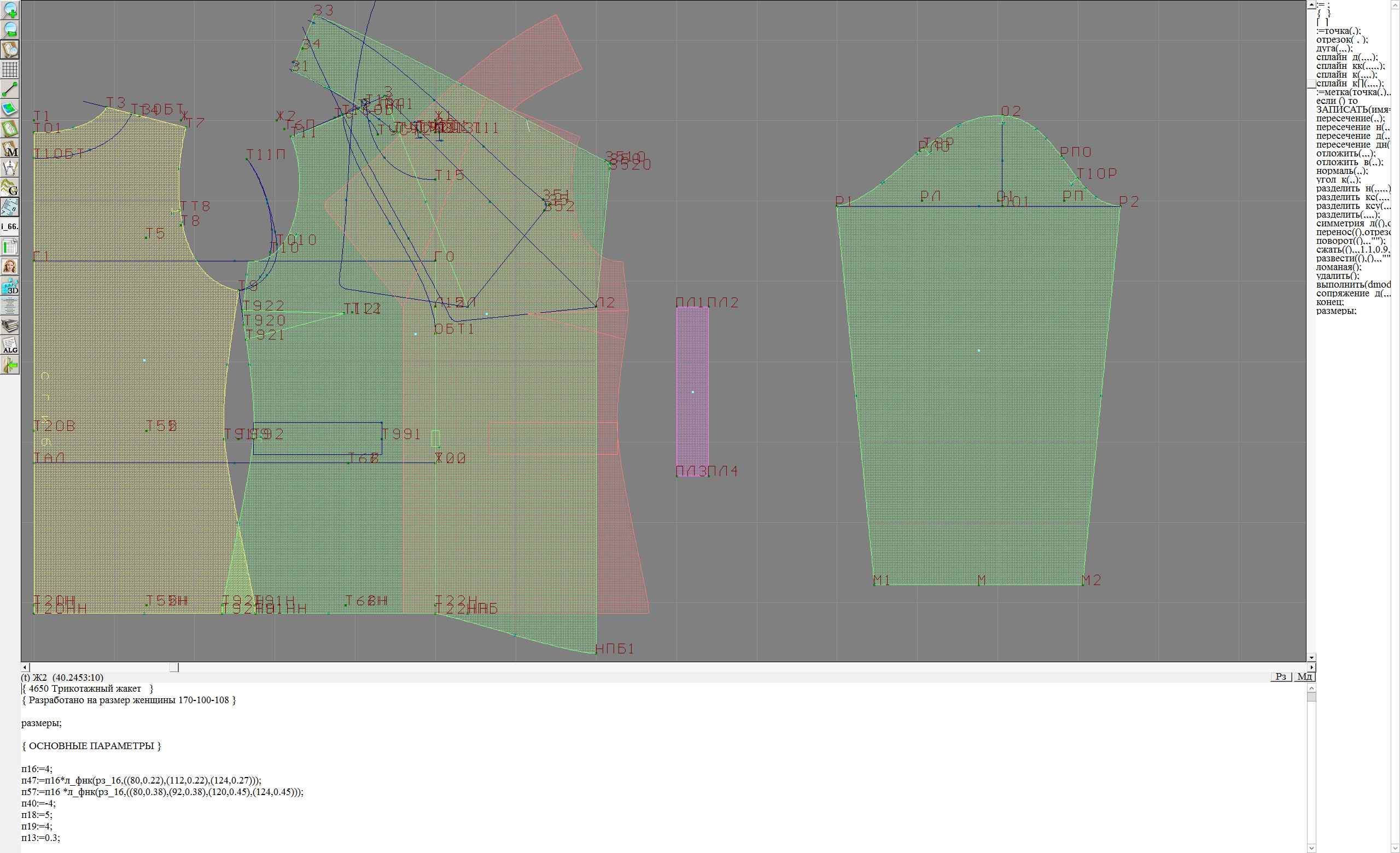Viewport: 1400px width, 853px height.
Task: Click horizontal scrollbar right arrow
Action: (x=1311, y=667)
